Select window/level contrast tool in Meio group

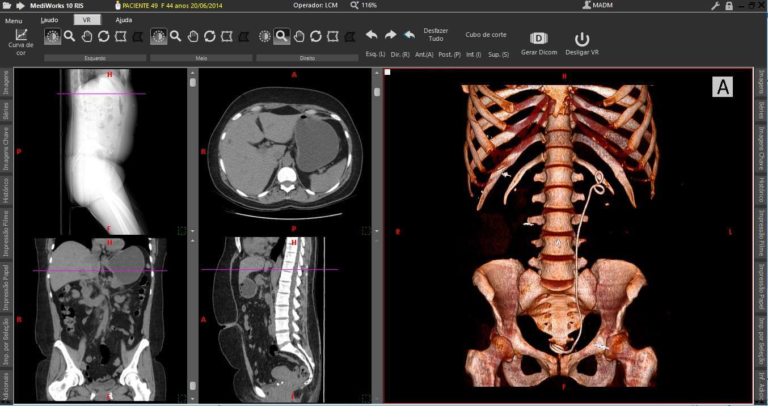tap(159, 36)
